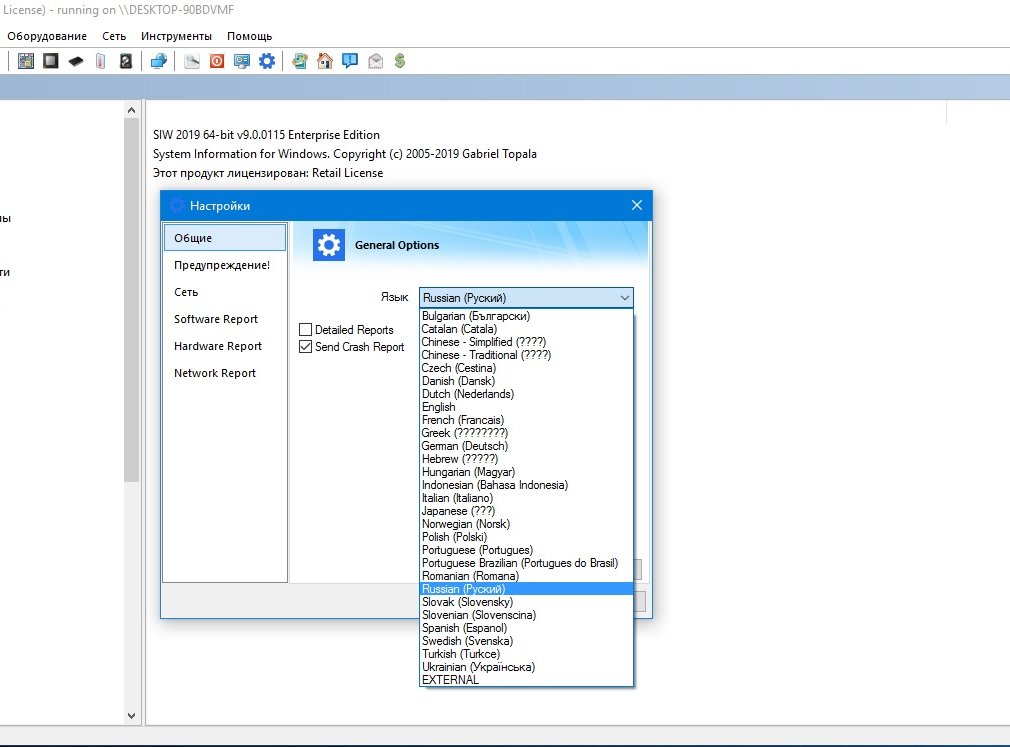Screen dimensions: 1010x747
Task: Open the Network Report settings page
Action: [x=225, y=373]
